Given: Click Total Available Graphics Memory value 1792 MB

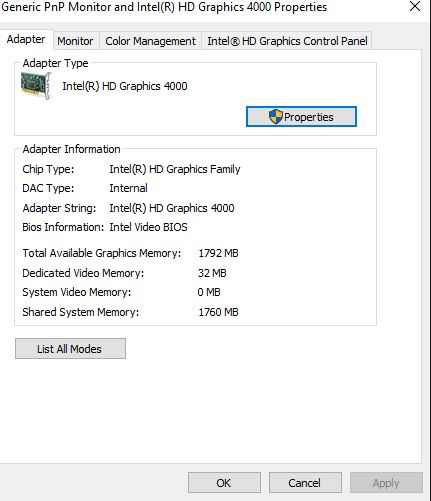Looking at the screenshot, I should [218, 253].
